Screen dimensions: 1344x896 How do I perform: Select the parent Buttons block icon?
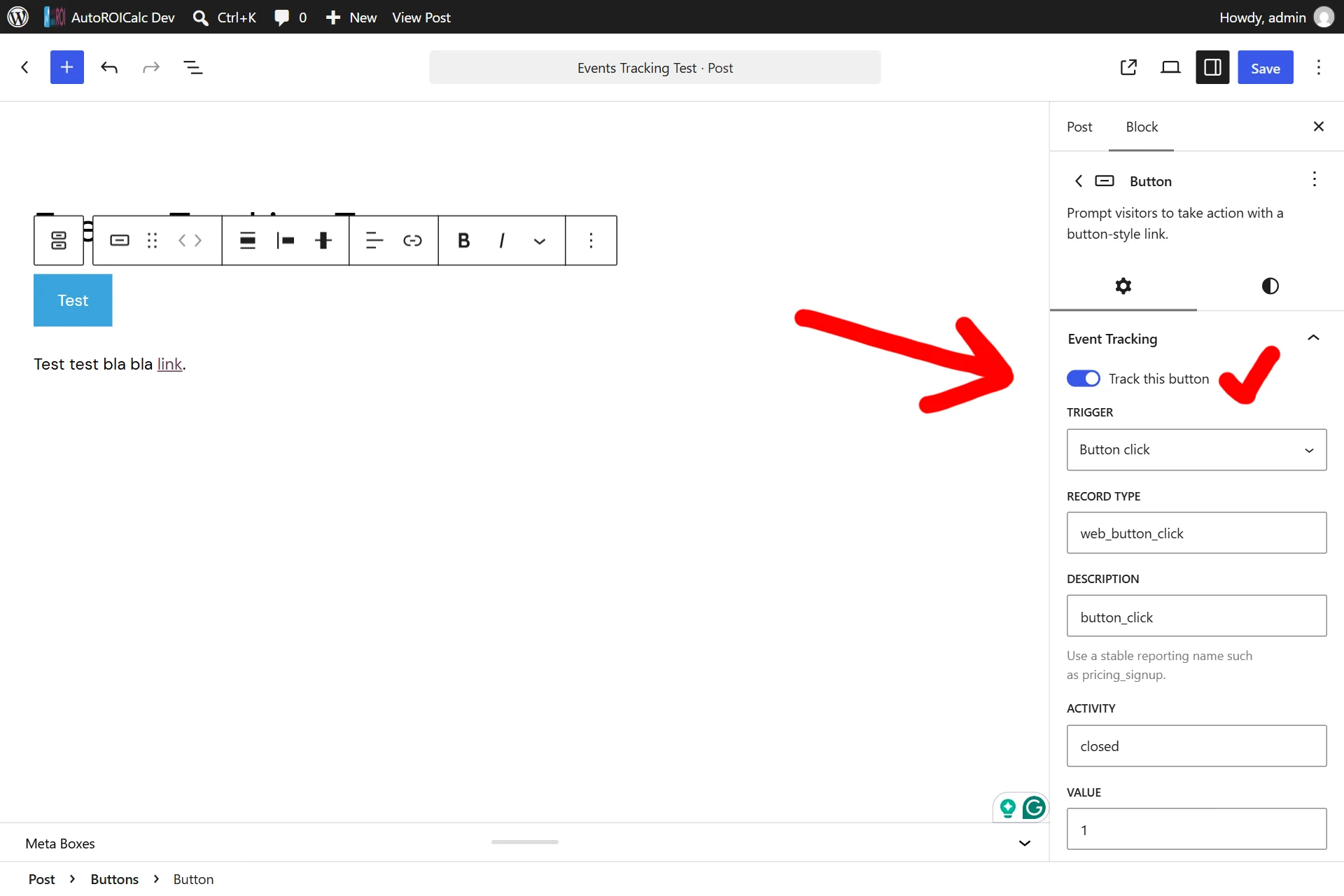tap(59, 241)
